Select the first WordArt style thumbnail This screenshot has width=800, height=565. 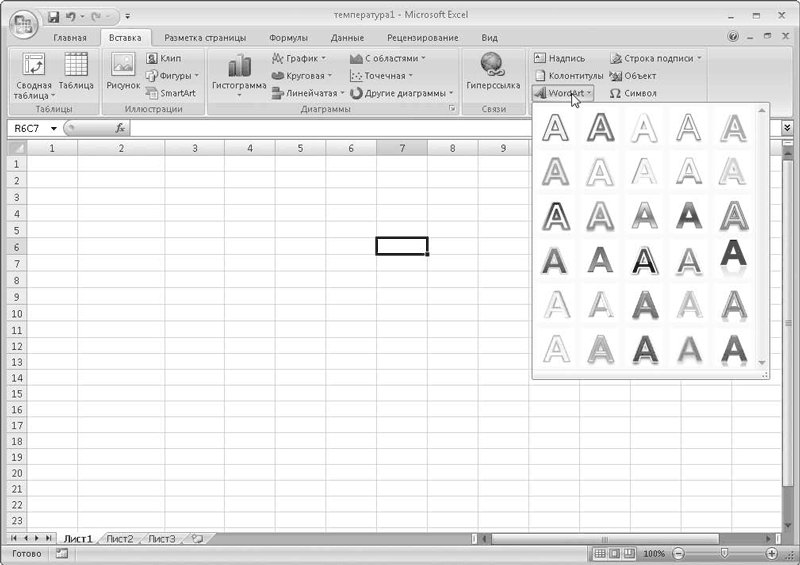[x=555, y=129]
